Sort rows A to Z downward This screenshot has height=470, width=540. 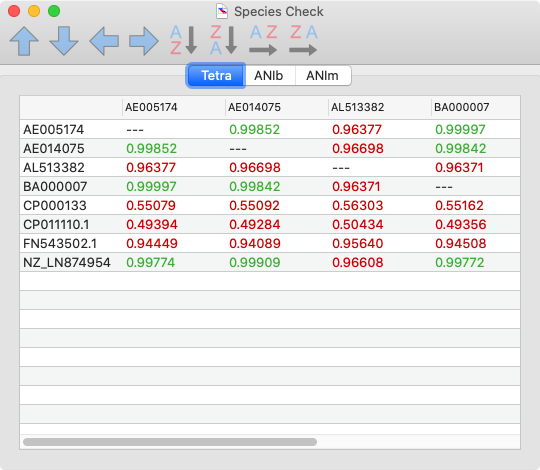pyautogui.click(x=184, y=40)
